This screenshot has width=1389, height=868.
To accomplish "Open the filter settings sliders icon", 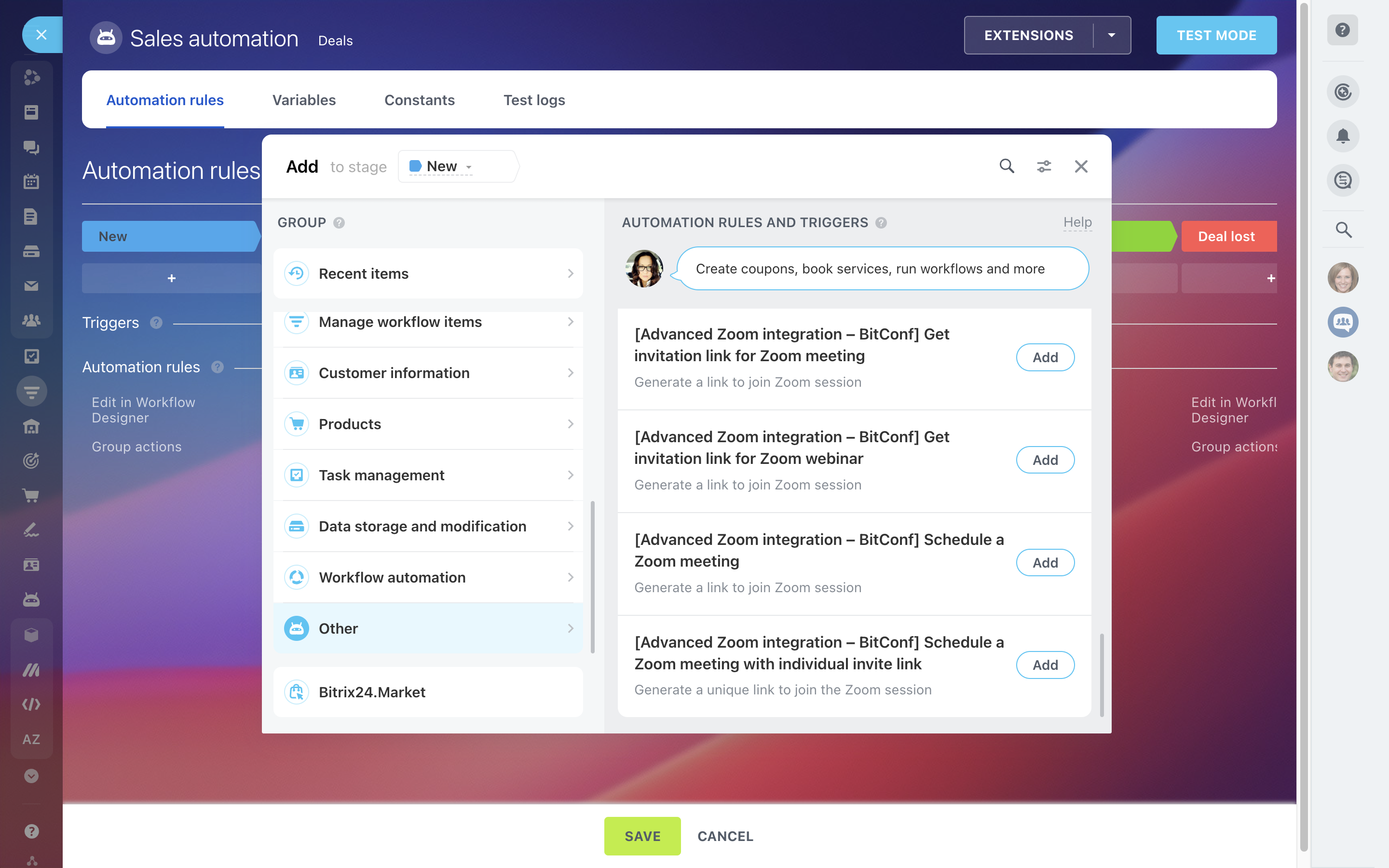I will (1044, 166).
